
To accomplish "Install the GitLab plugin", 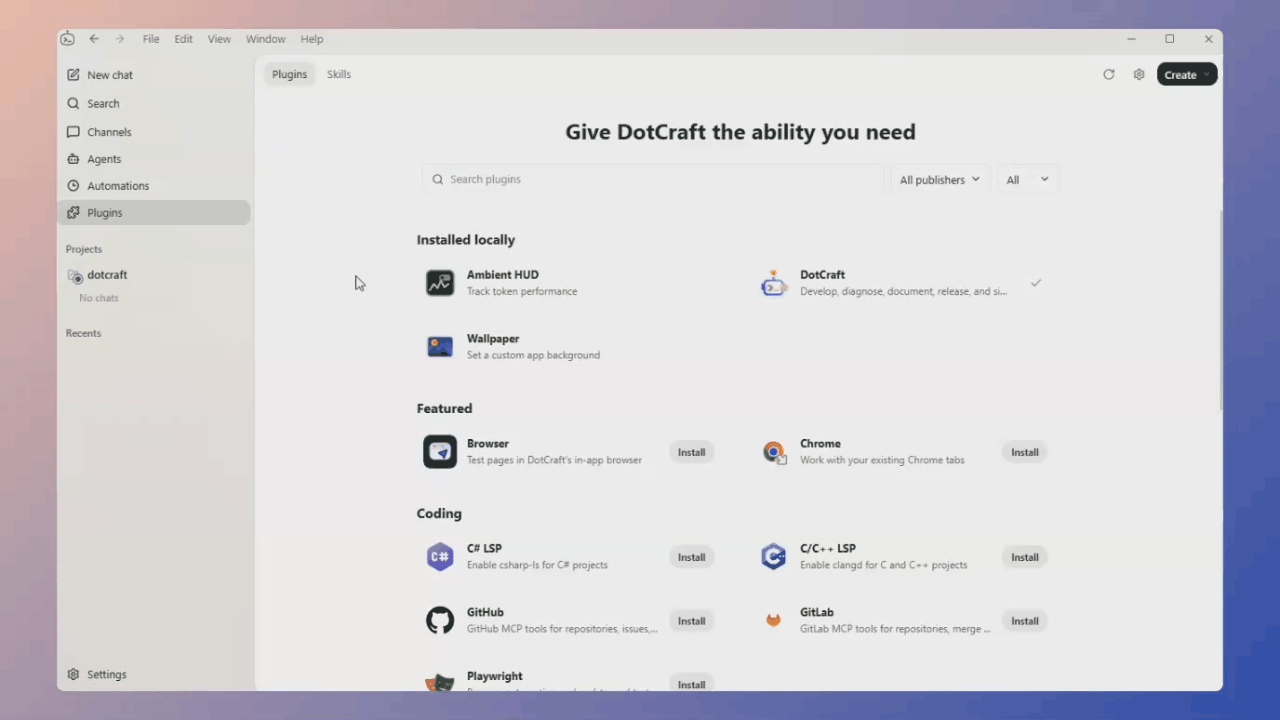I will tap(1024, 621).
